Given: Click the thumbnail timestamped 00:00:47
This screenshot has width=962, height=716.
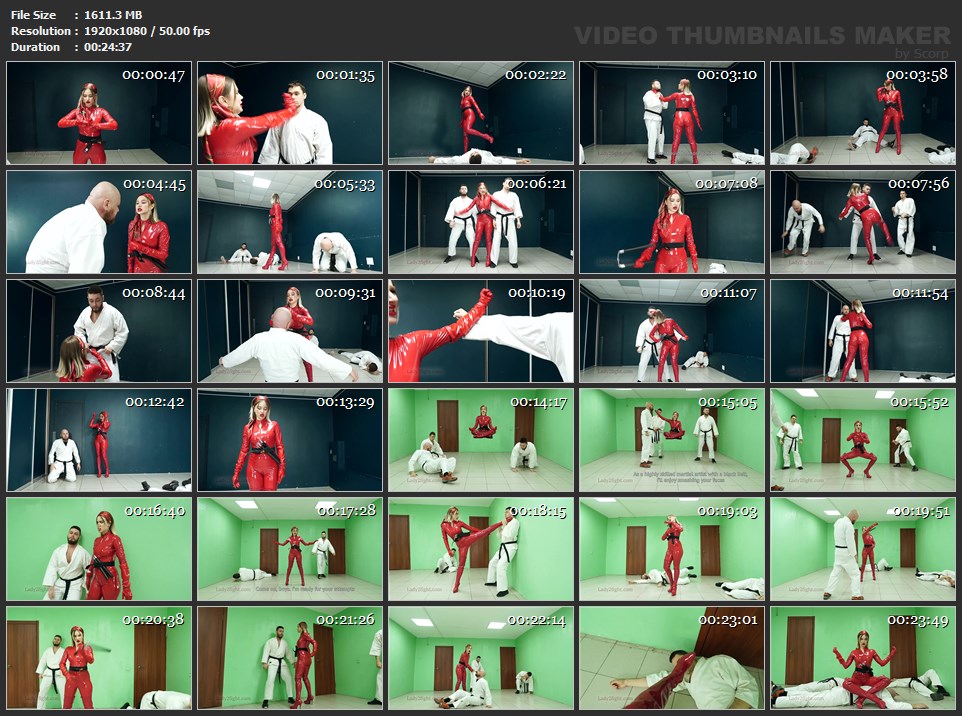Looking at the screenshot, I should 98,113.
